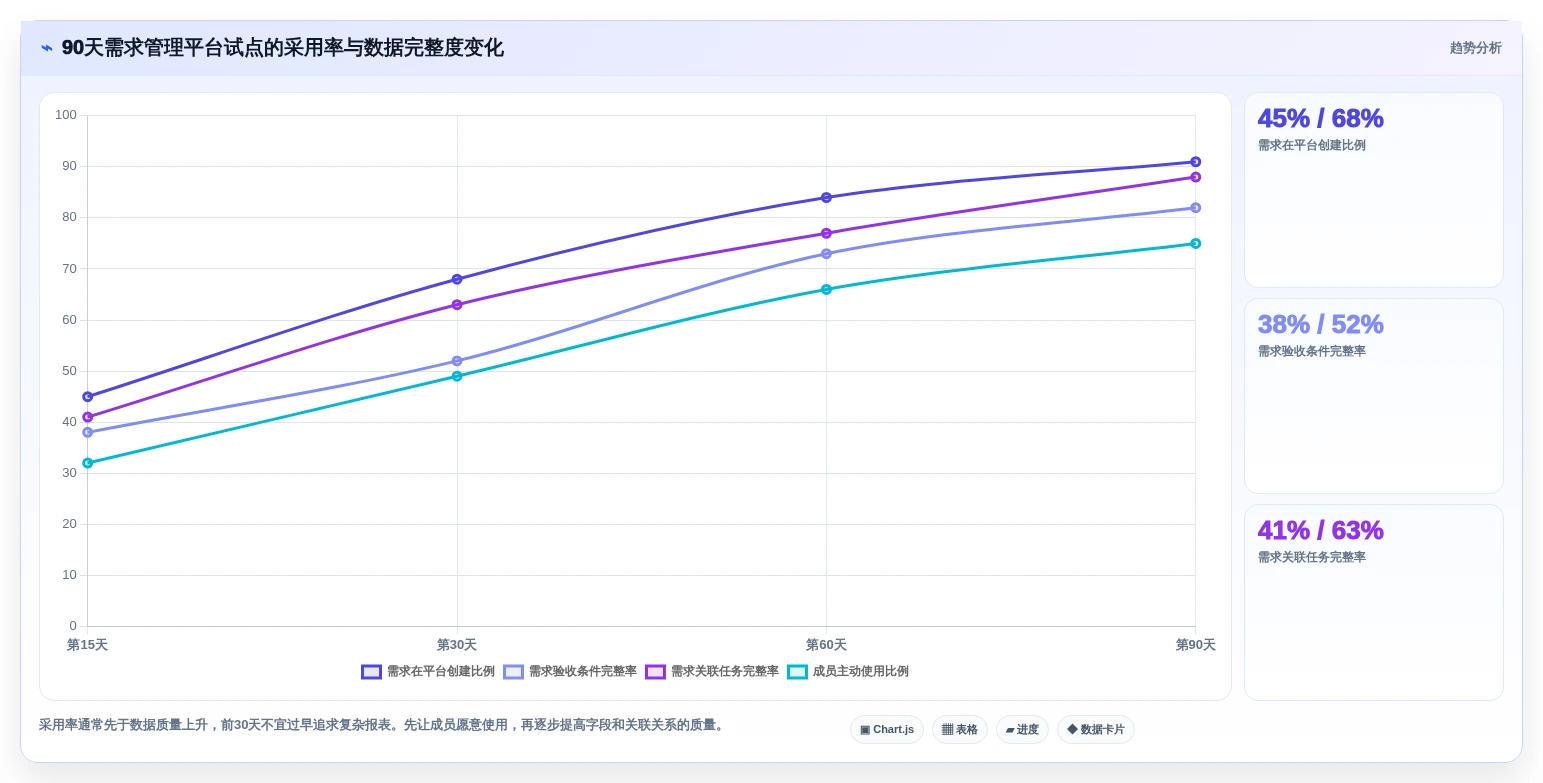Click 成员主动使用比例 point at 第30天 (49)
This screenshot has height=783, width=1543.
[457, 376]
